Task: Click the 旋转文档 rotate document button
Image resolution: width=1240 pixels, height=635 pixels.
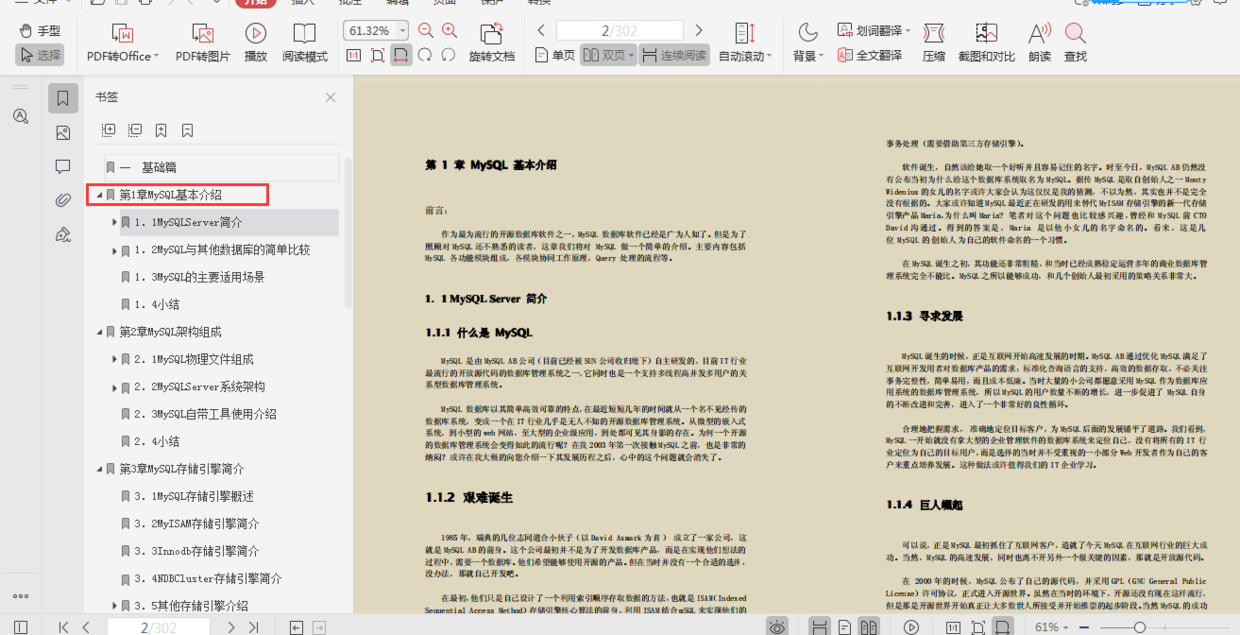Action: (x=492, y=45)
